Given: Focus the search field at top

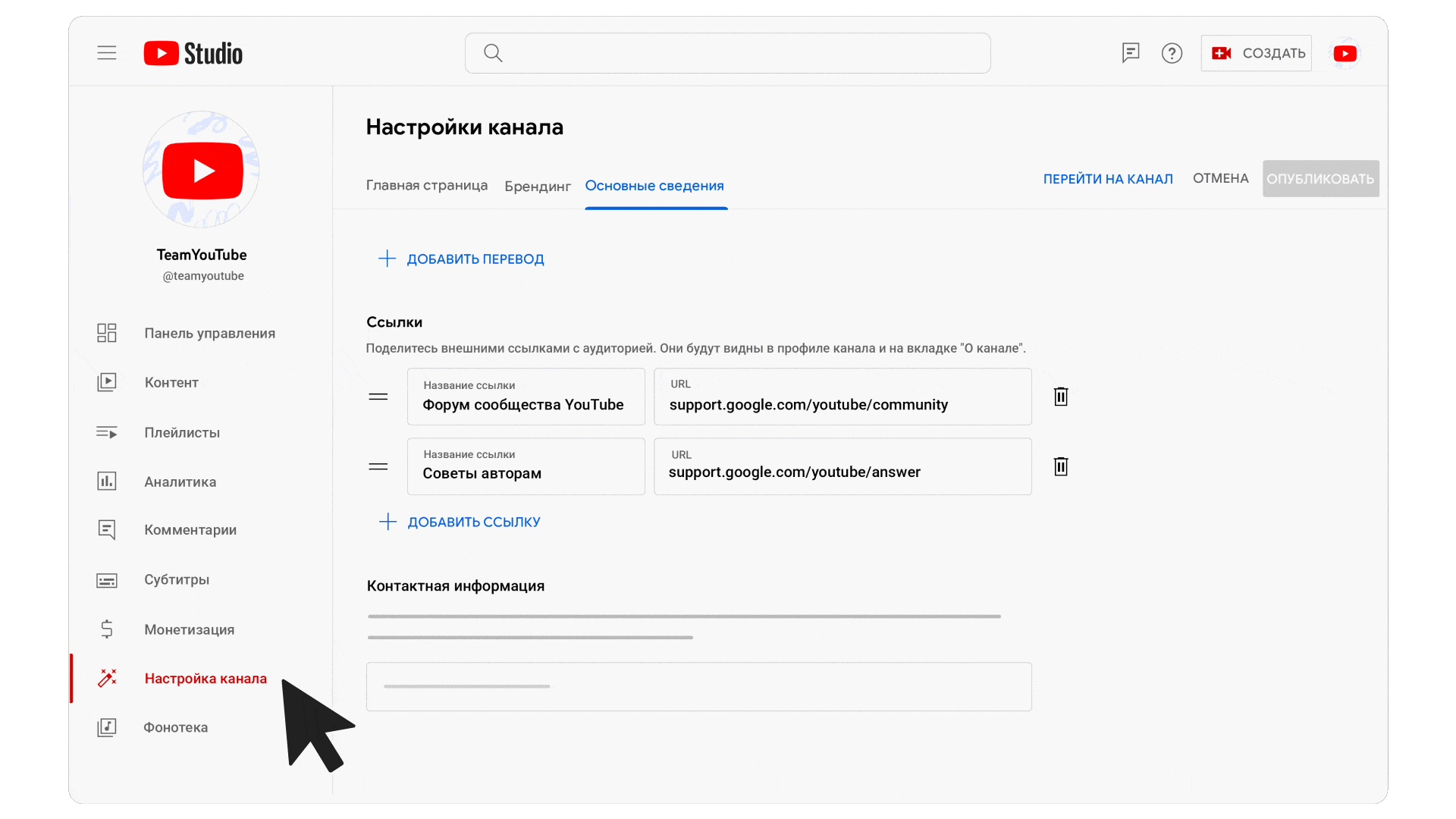Looking at the screenshot, I should click(728, 53).
